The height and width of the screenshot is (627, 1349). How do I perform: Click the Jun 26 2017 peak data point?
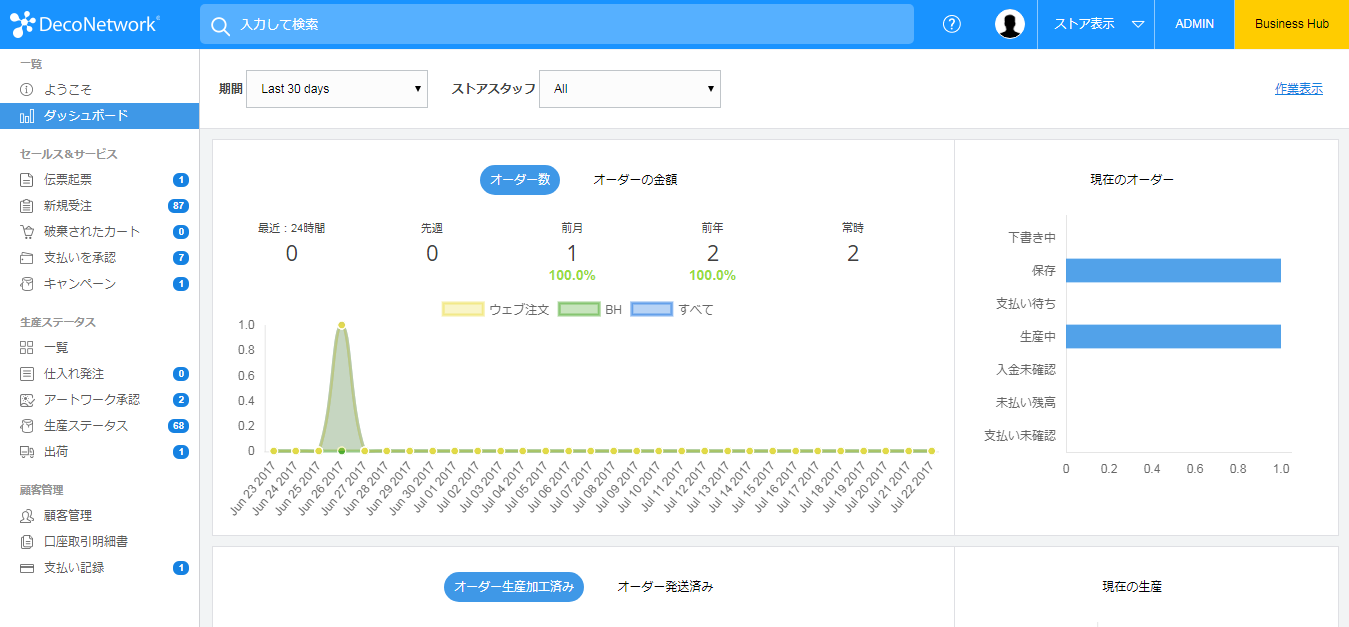[341, 325]
